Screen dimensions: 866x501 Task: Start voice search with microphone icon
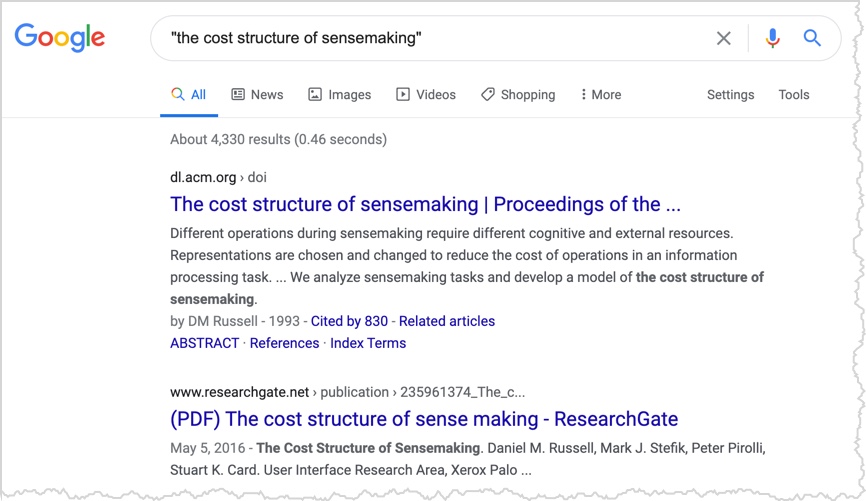pos(772,38)
